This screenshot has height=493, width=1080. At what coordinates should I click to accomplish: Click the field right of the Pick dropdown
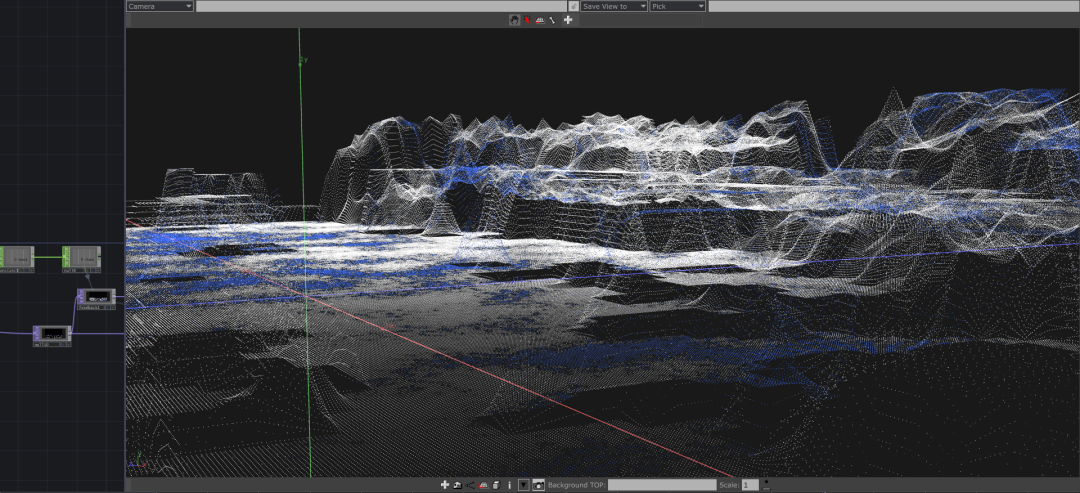pos(894,6)
